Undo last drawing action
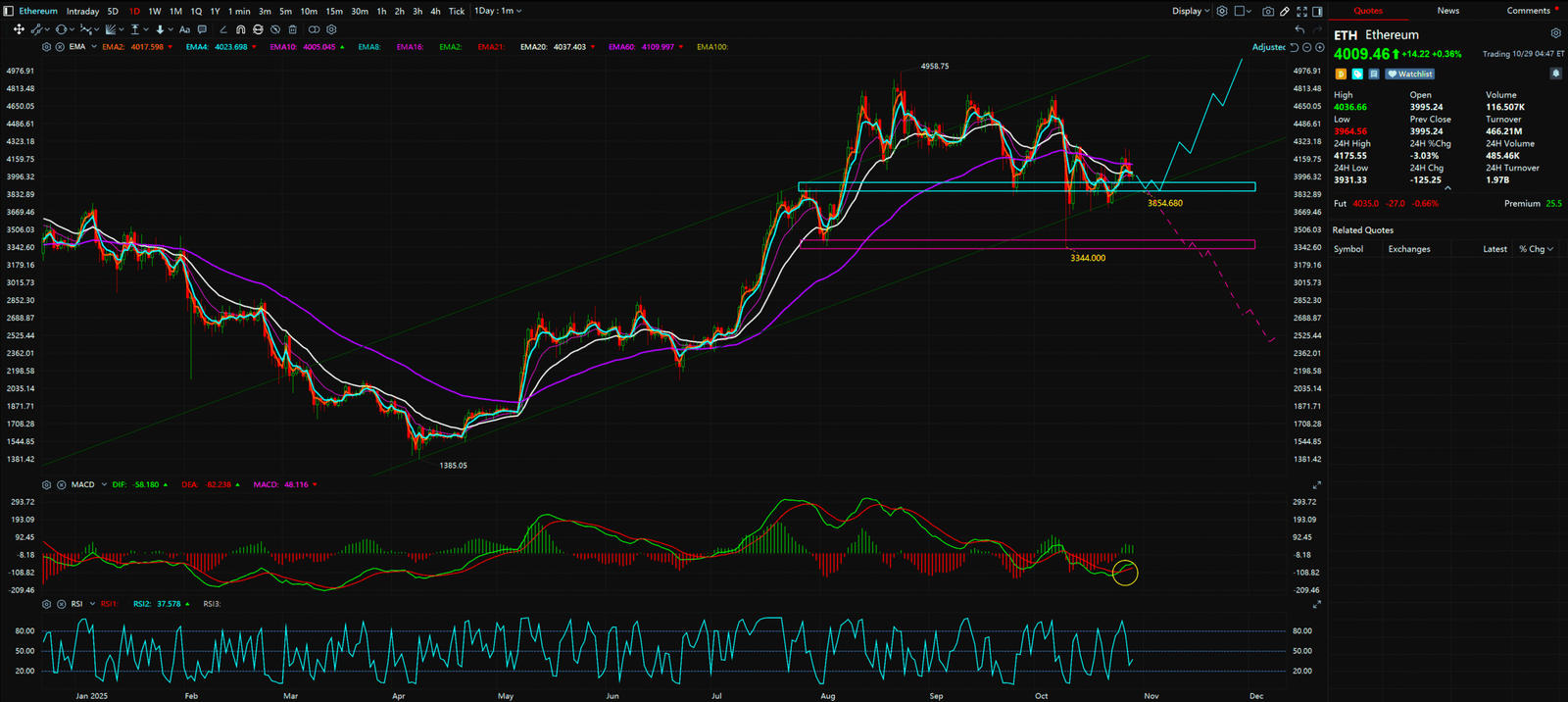The width and height of the screenshot is (1568, 702). tap(1299, 29)
